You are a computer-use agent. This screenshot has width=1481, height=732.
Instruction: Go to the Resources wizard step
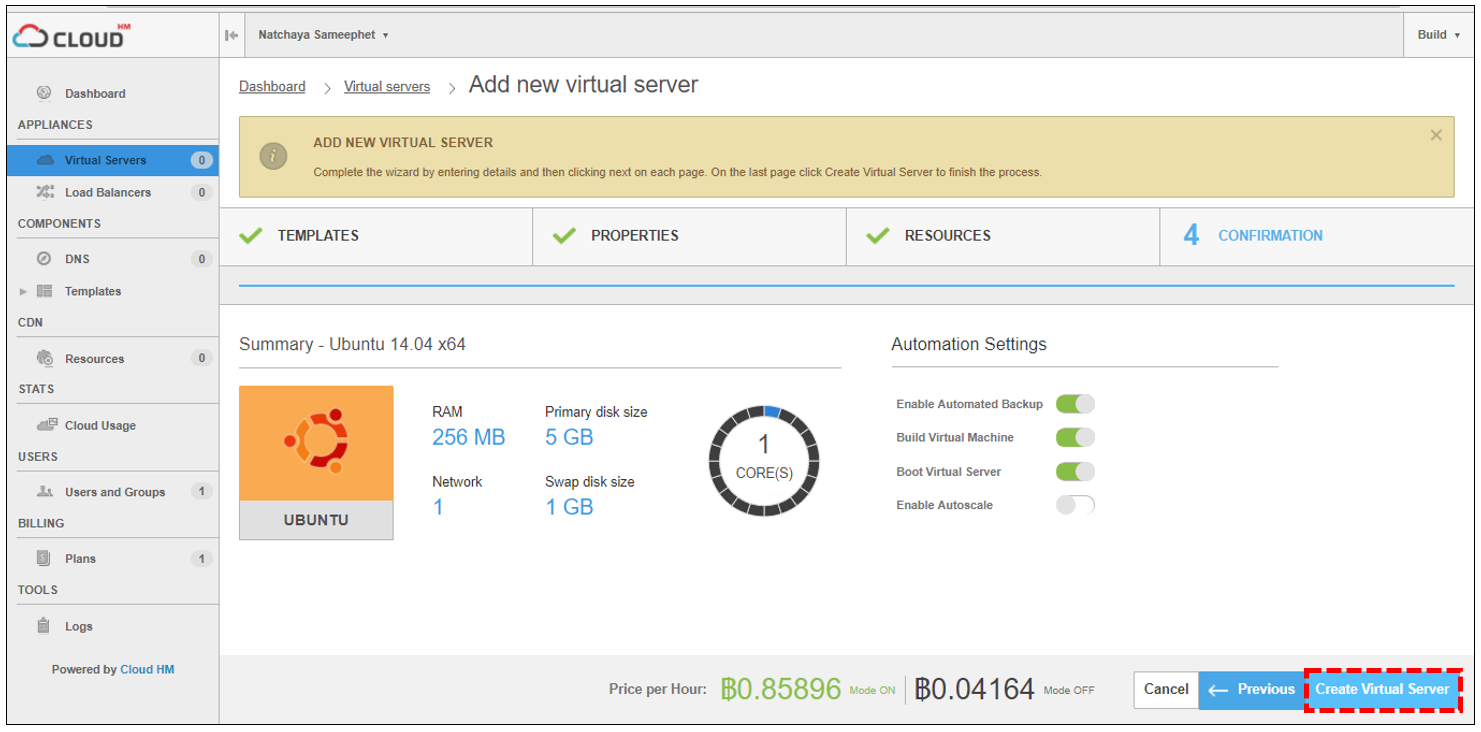pos(1003,236)
